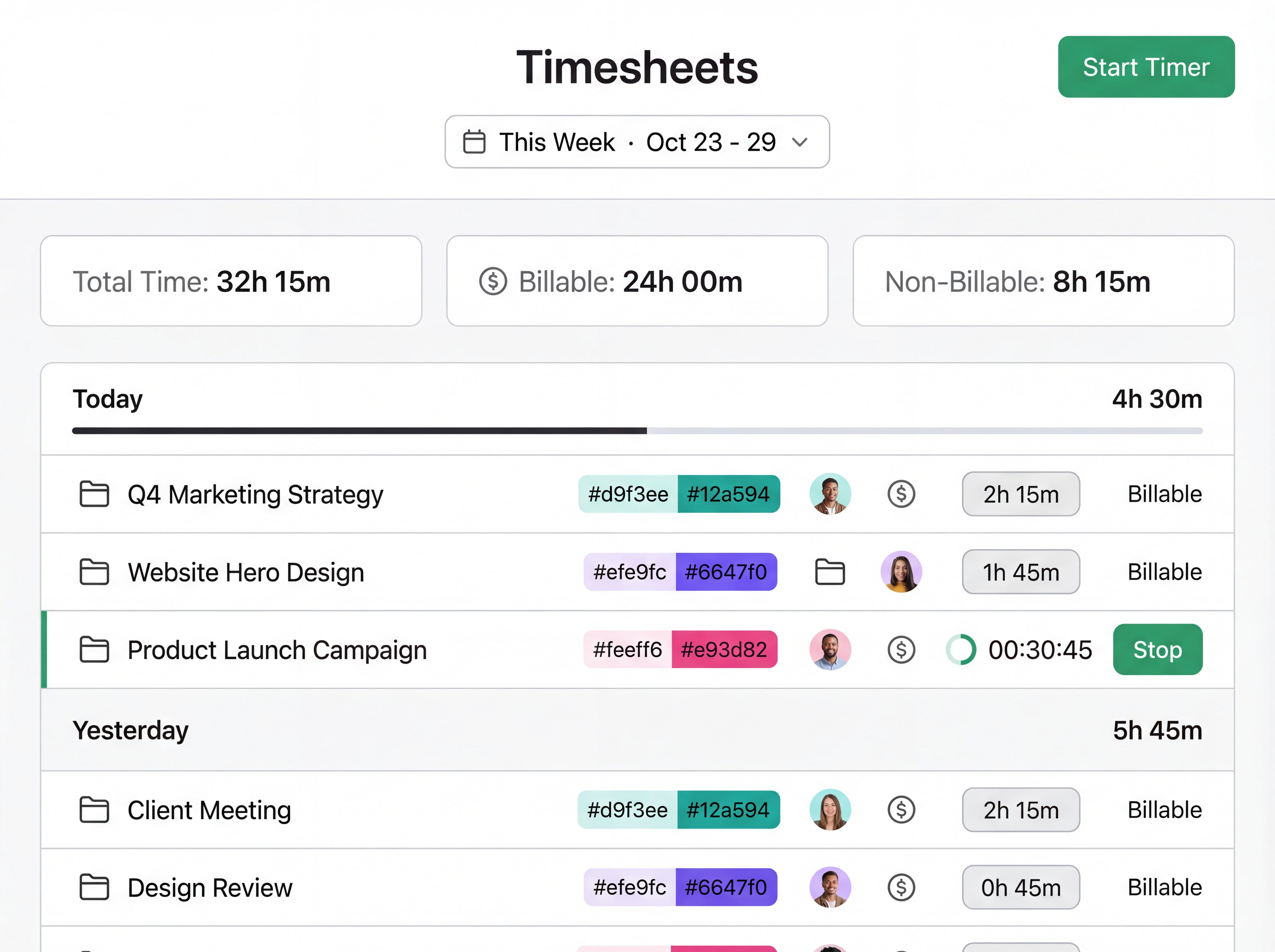Click folder icon beside Client Meeting
This screenshot has height=952, width=1275.
94,810
